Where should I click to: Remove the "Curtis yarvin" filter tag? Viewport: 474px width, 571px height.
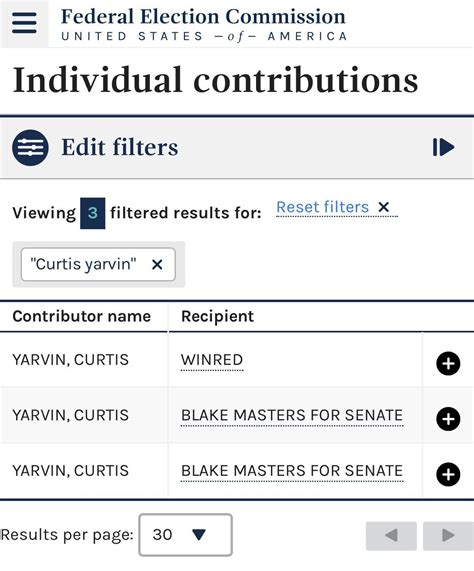[157, 264]
